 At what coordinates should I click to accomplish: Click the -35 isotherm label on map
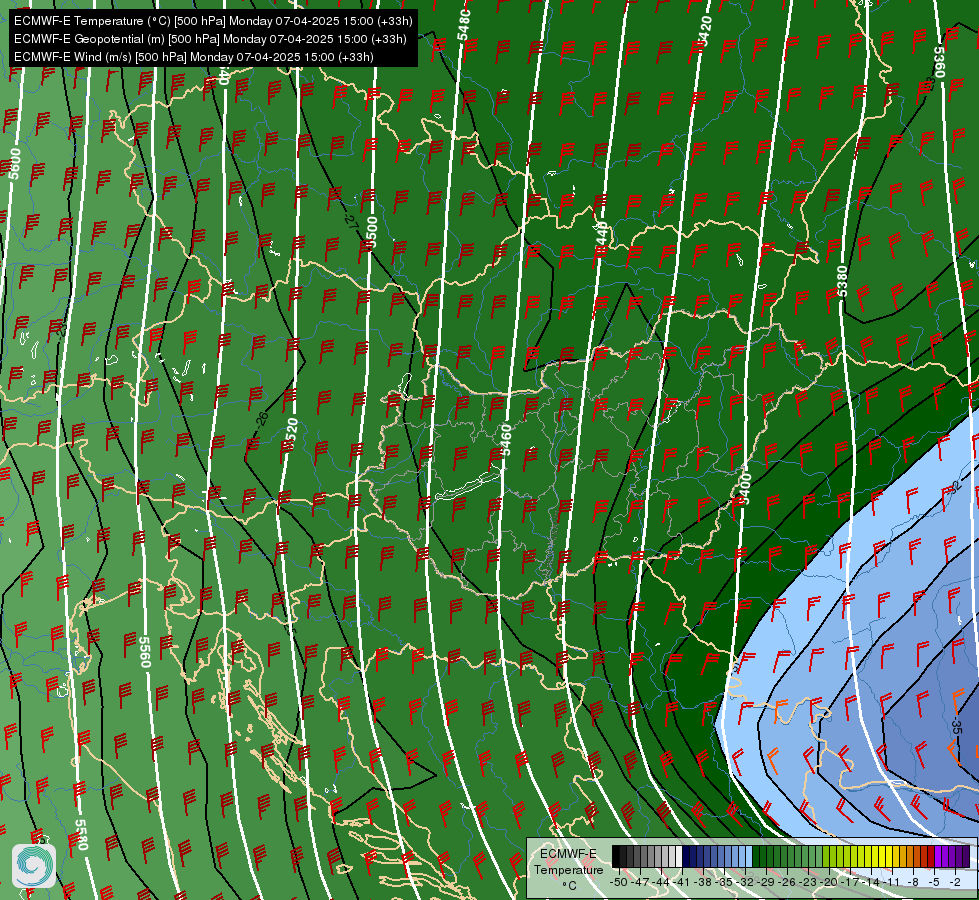[x=957, y=726]
